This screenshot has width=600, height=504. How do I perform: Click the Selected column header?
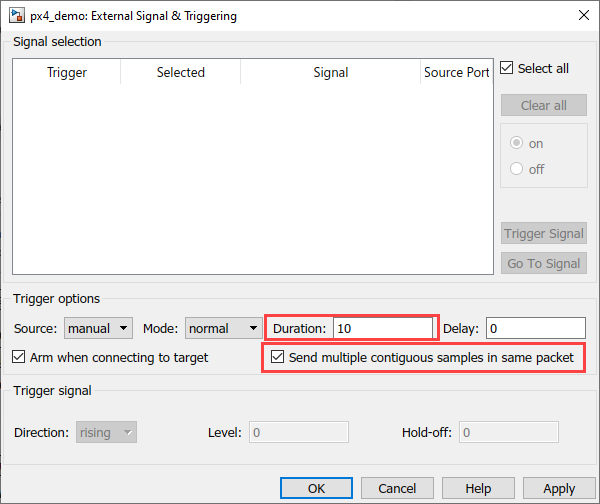click(180, 72)
